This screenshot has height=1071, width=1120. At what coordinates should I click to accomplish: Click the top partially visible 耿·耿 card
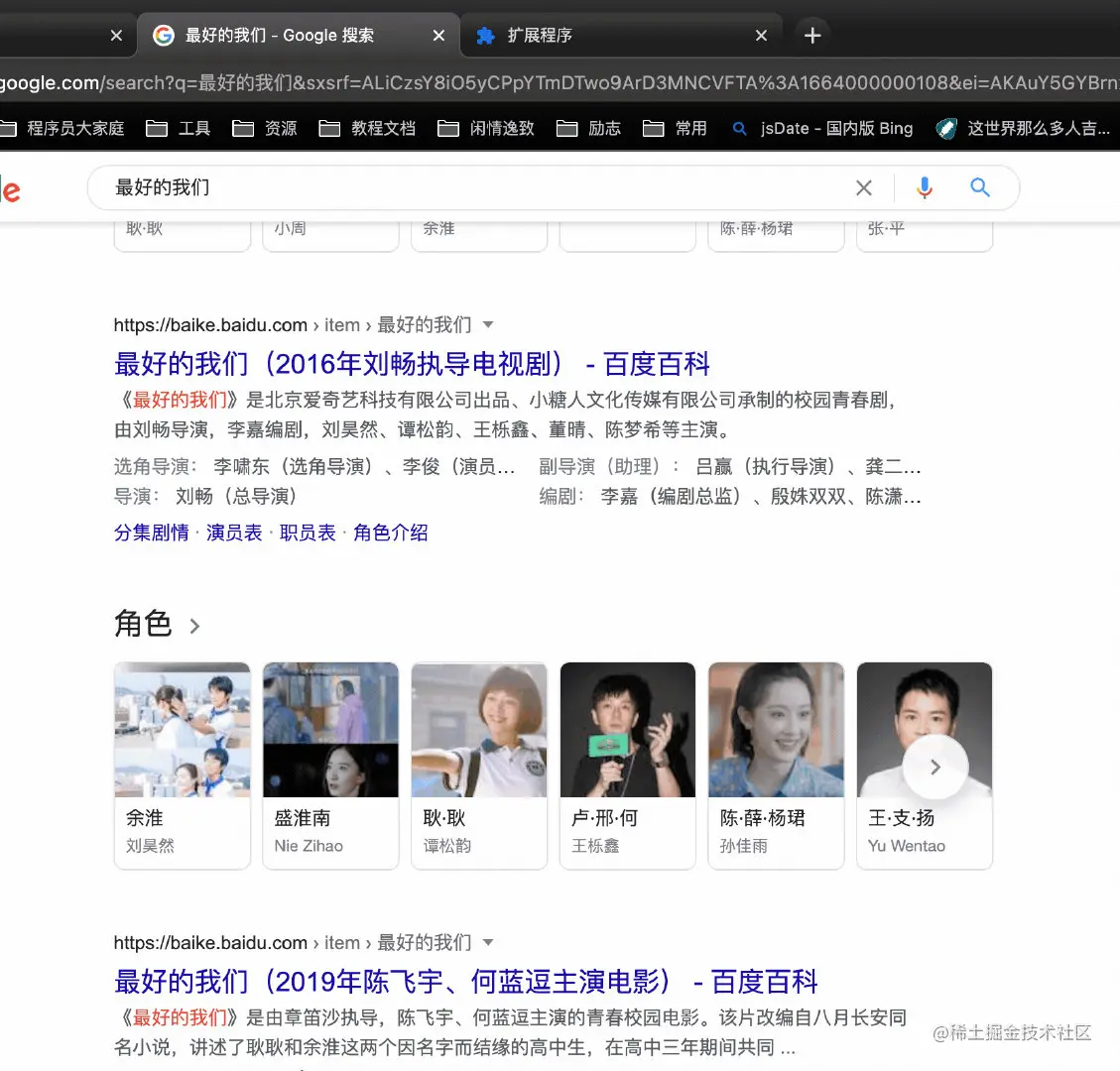(x=183, y=236)
